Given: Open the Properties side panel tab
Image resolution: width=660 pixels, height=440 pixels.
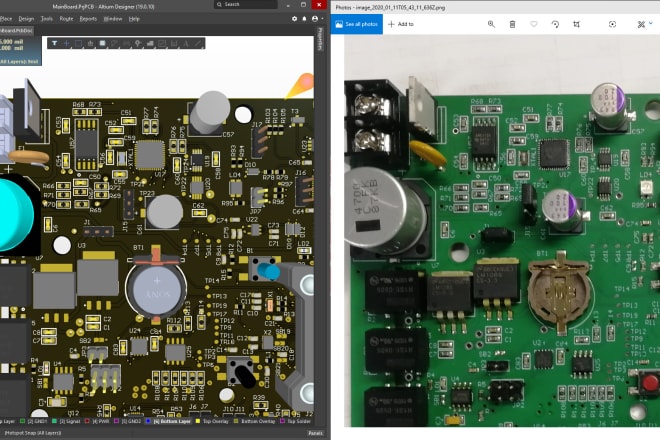Looking at the screenshot, I should coord(319,39).
